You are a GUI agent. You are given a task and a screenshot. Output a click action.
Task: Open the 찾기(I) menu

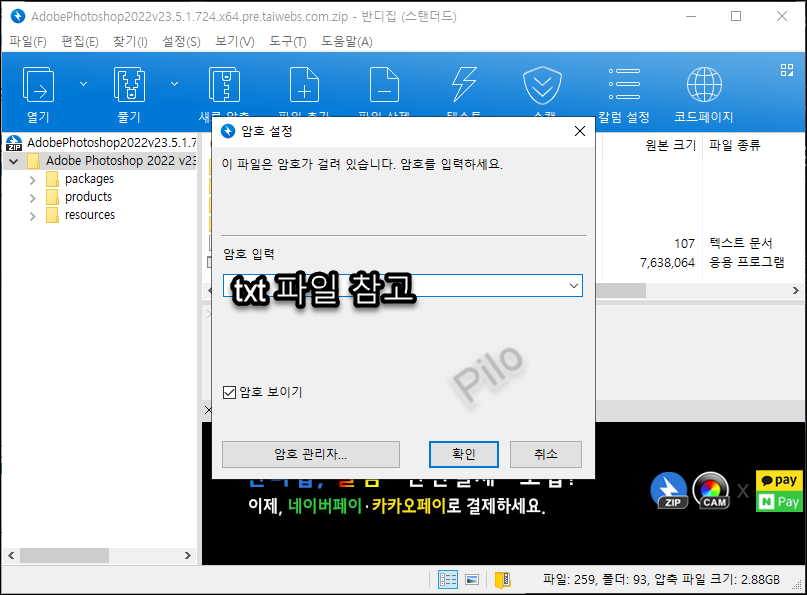tap(130, 42)
